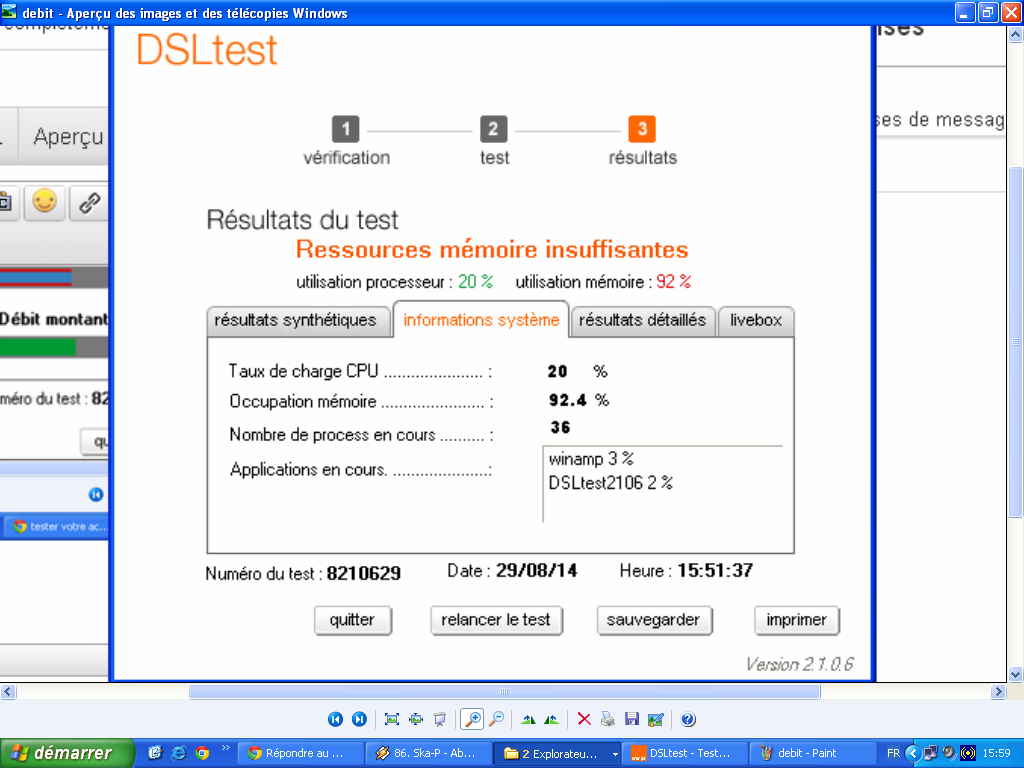This screenshot has width=1024, height=768.
Task: Print the image using the printer icon
Action: tap(608, 719)
